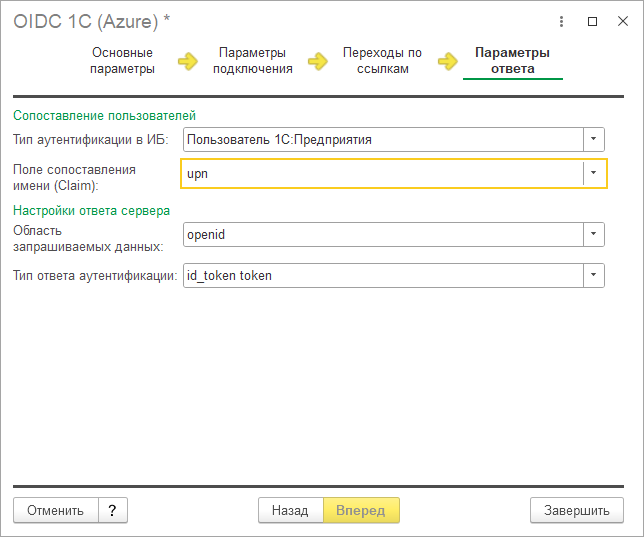The height and width of the screenshot is (537, 644).
Task: Switch to the Параметры подключения step
Action: (x=252, y=61)
